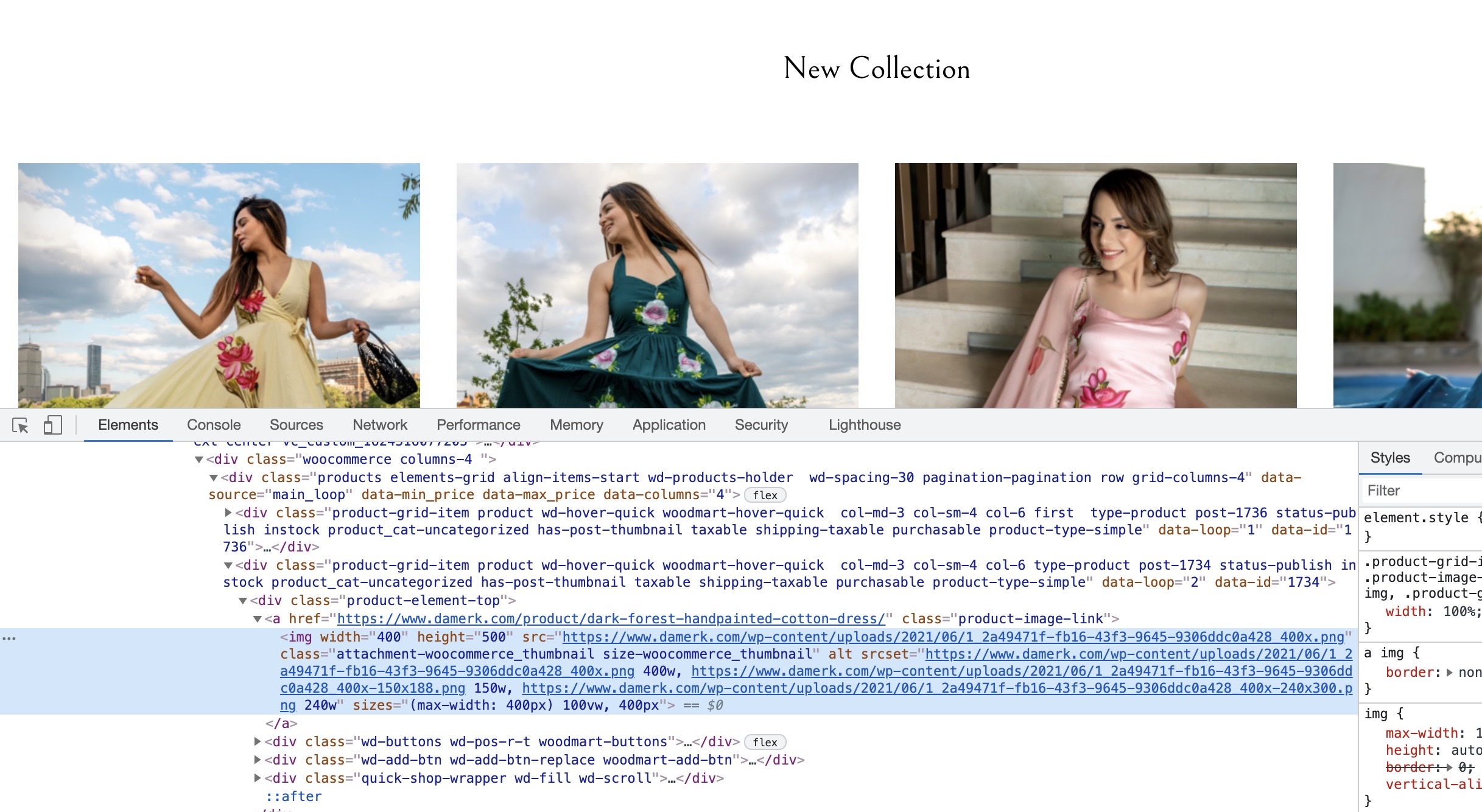The height and width of the screenshot is (812, 1482).
Task: Open the dark-forest-handpainted-cotton-dress href link
Action: pos(611,619)
